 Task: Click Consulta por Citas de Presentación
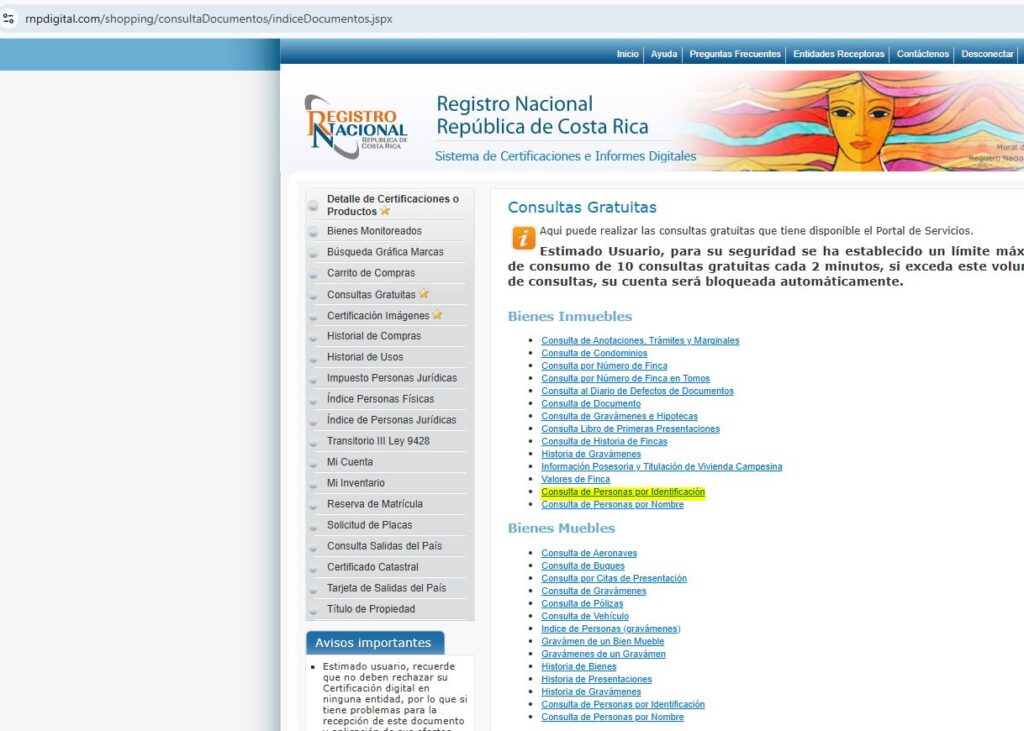(614, 578)
